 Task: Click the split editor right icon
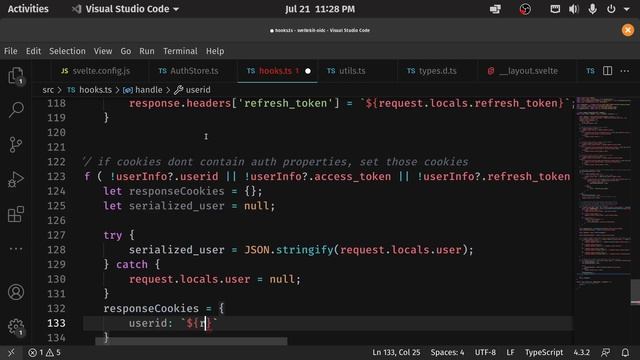coord(607,71)
